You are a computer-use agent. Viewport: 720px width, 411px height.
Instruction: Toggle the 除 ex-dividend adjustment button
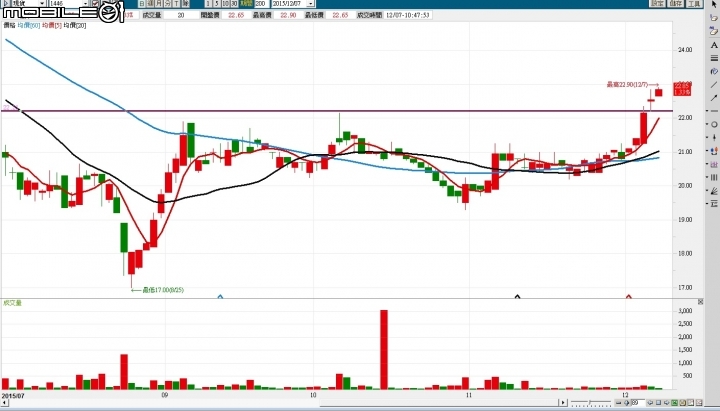[185, 3]
